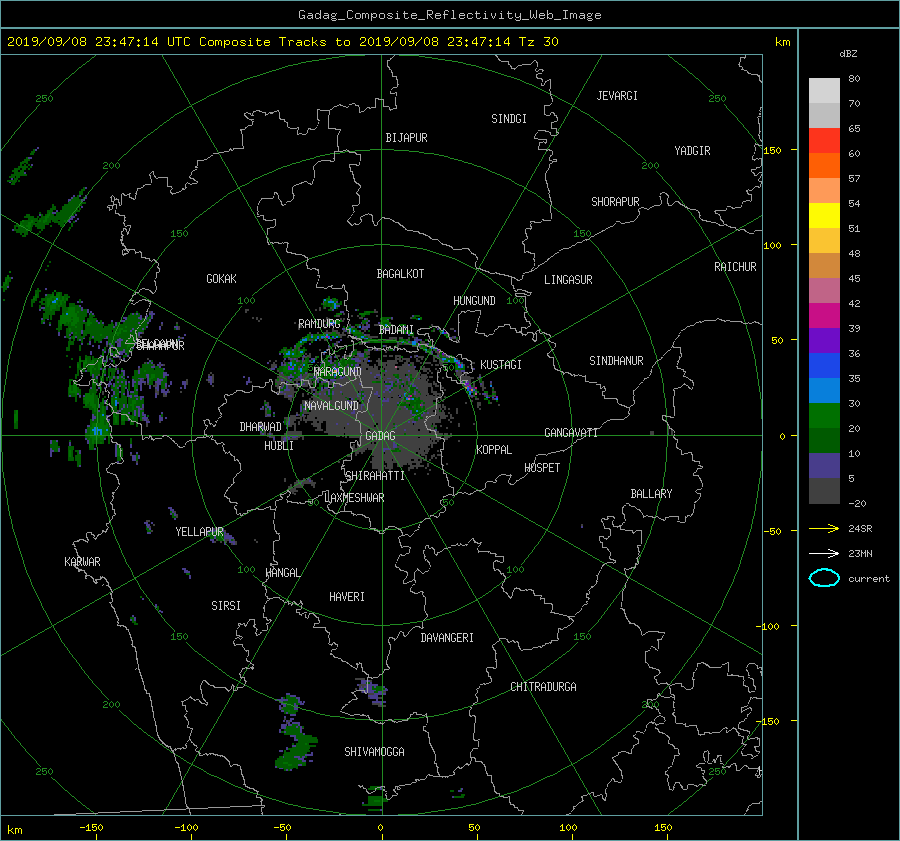This screenshot has width=900, height=841.
Task: Click the HOSPET city label
Action: [x=542, y=468]
